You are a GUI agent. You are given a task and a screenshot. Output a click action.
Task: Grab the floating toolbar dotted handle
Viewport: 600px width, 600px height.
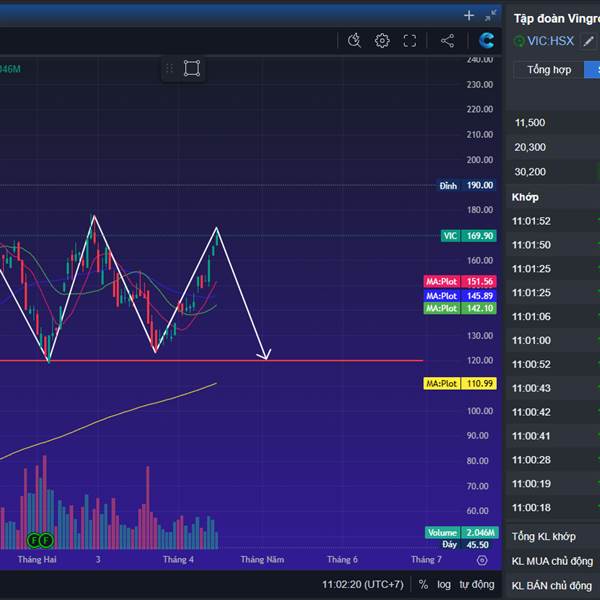tap(169, 68)
